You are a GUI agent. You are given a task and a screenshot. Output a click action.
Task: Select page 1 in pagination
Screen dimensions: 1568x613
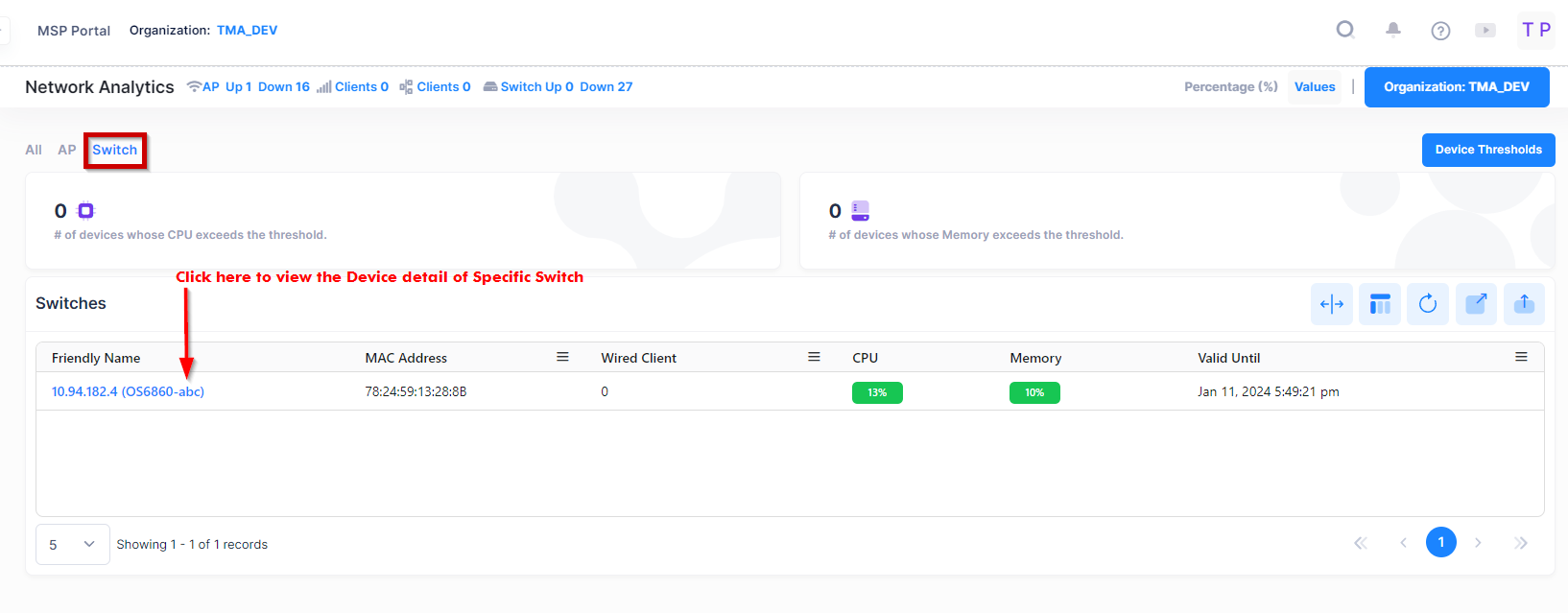[x=1441, y=542]
